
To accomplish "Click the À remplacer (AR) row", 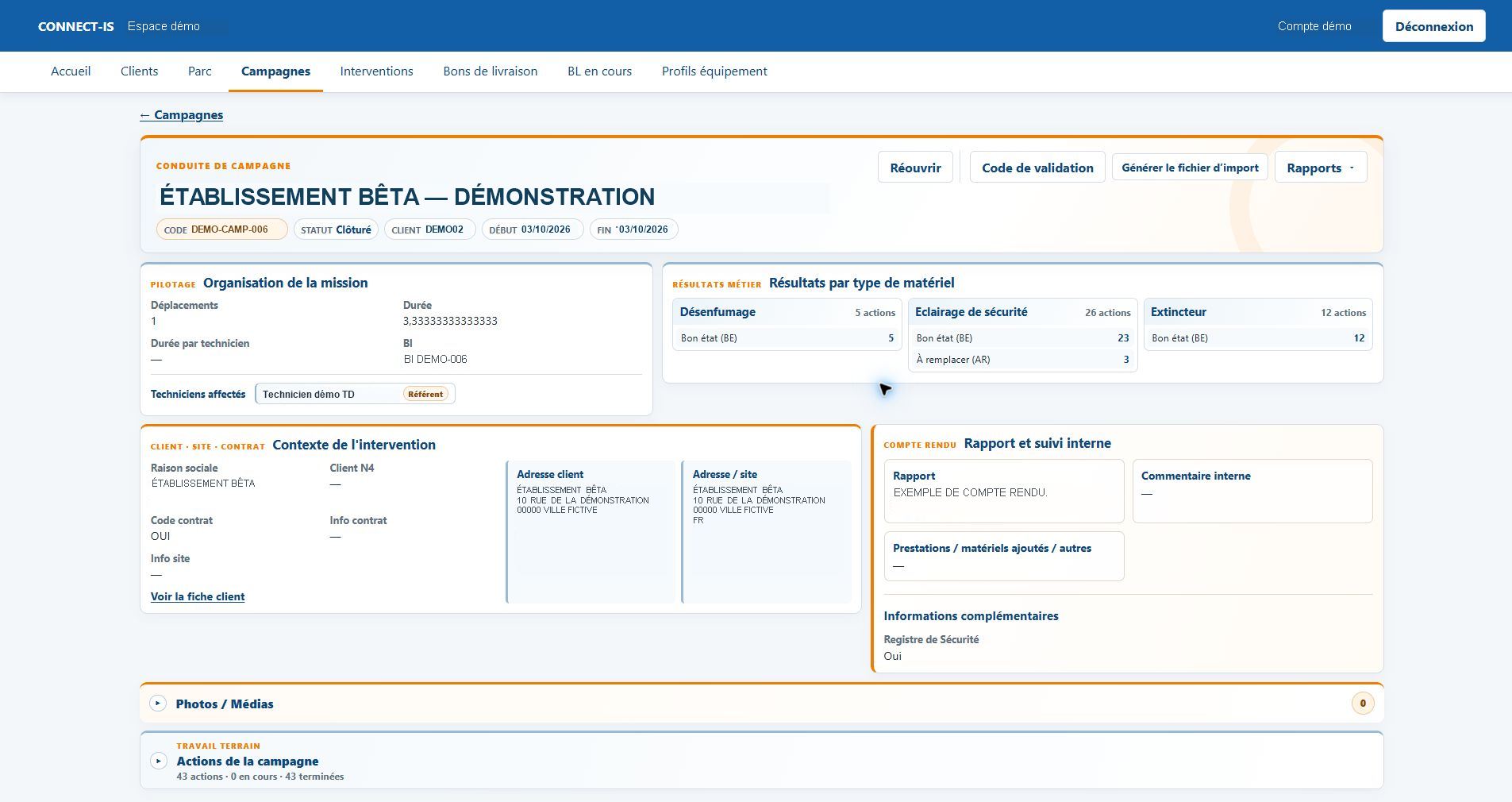I will pos(1022,360).
